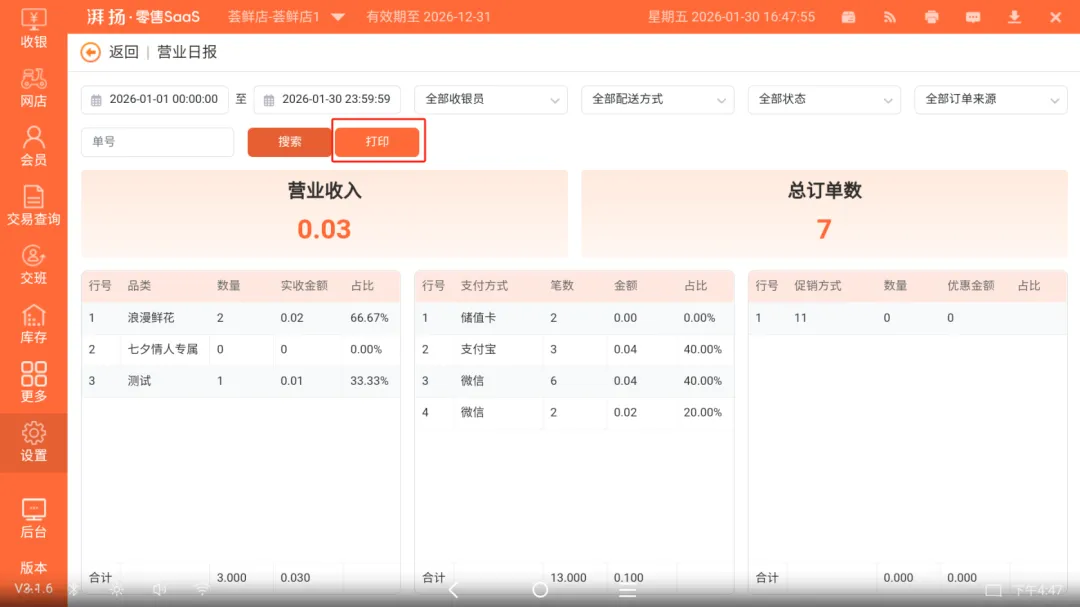The width and height of the screenshot is (1080, 607).
Task: Open the 更多 more menu
Action: [33, 382]
